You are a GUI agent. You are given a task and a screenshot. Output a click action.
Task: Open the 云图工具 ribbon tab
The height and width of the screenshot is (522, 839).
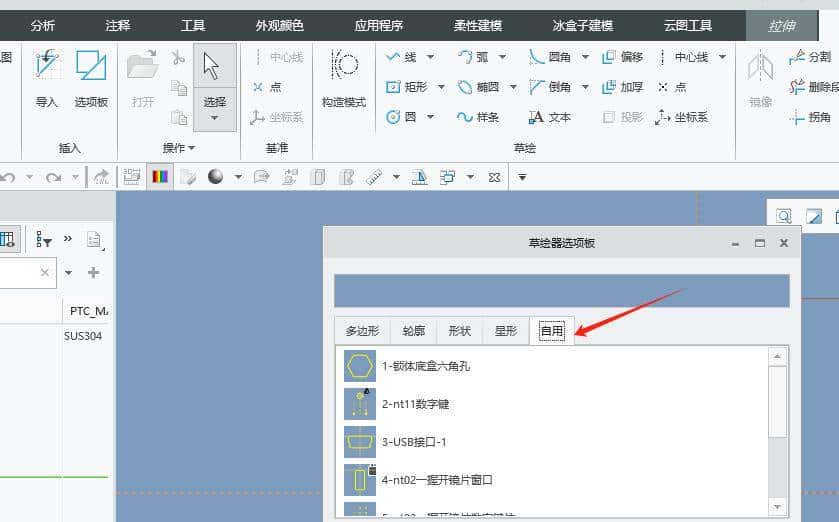point(688,25)
